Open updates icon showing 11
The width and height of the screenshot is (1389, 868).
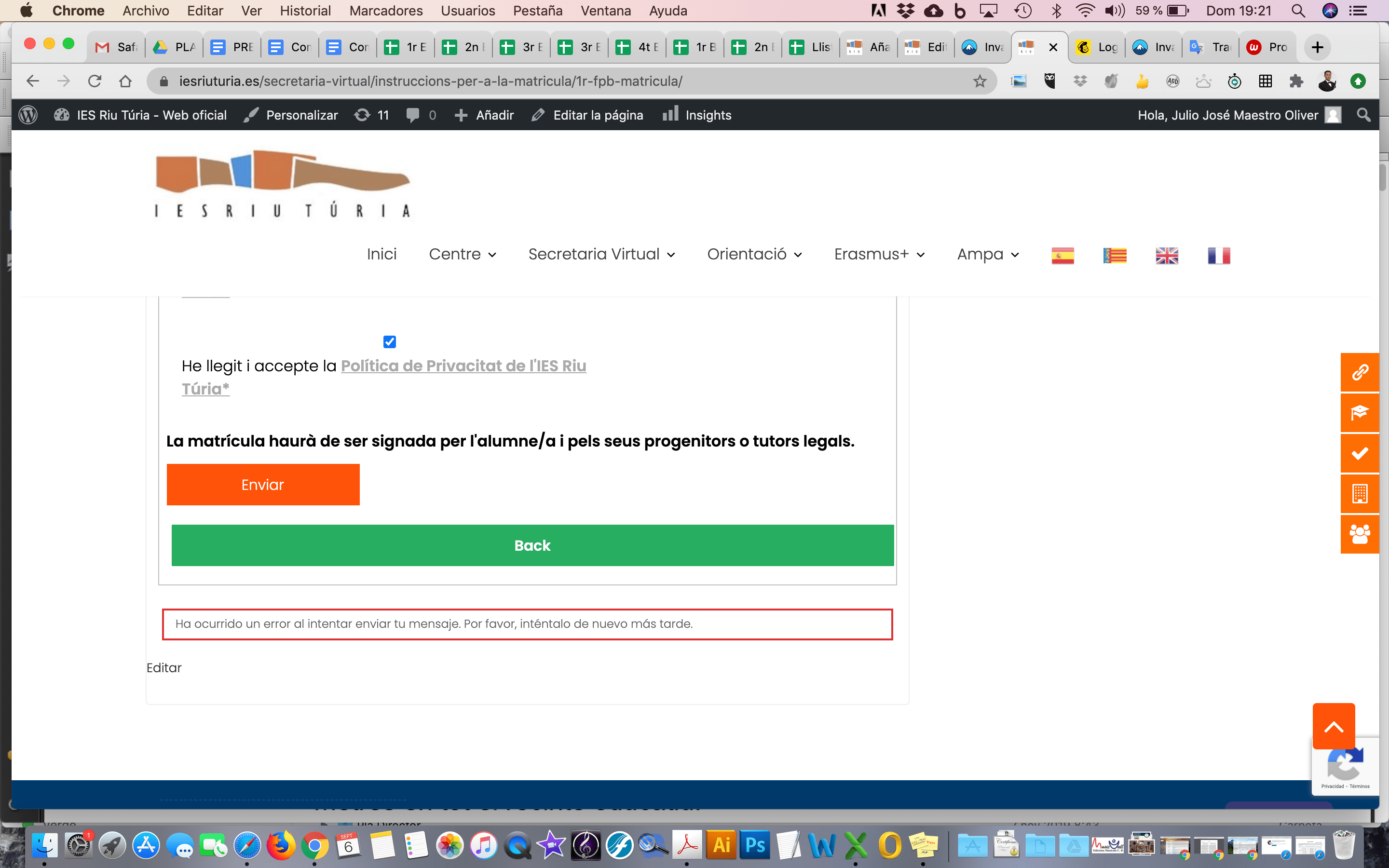click(371, 115)
